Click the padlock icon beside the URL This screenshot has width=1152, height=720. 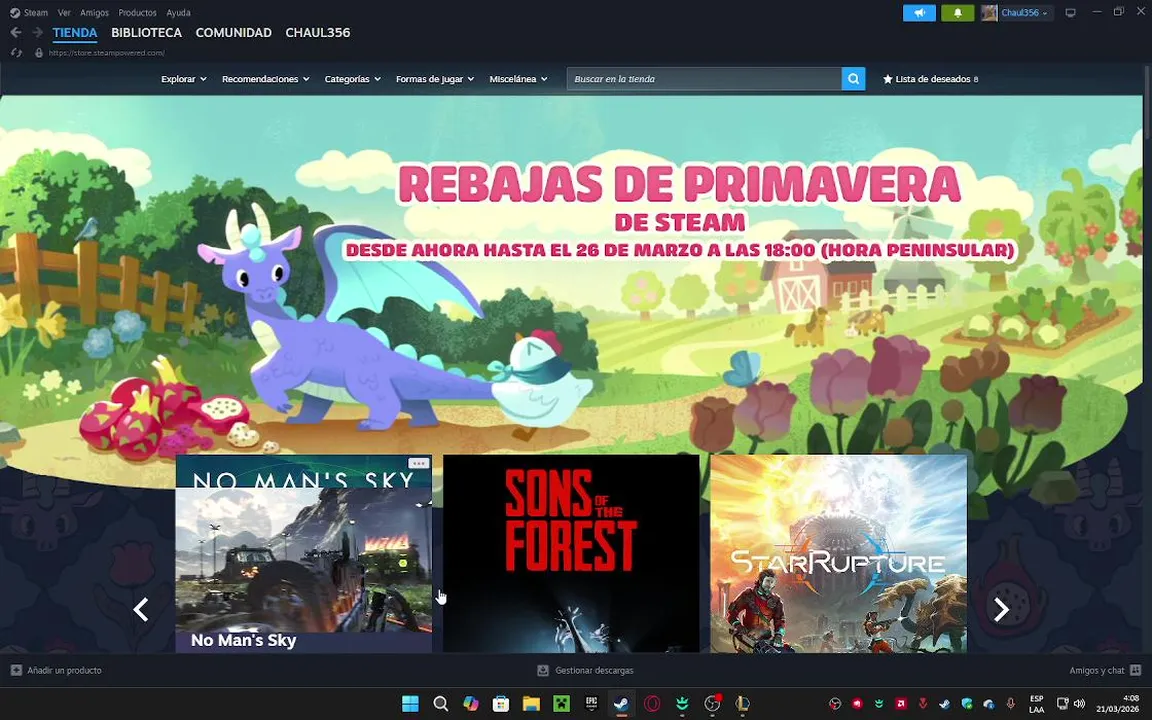coord(39,53)
